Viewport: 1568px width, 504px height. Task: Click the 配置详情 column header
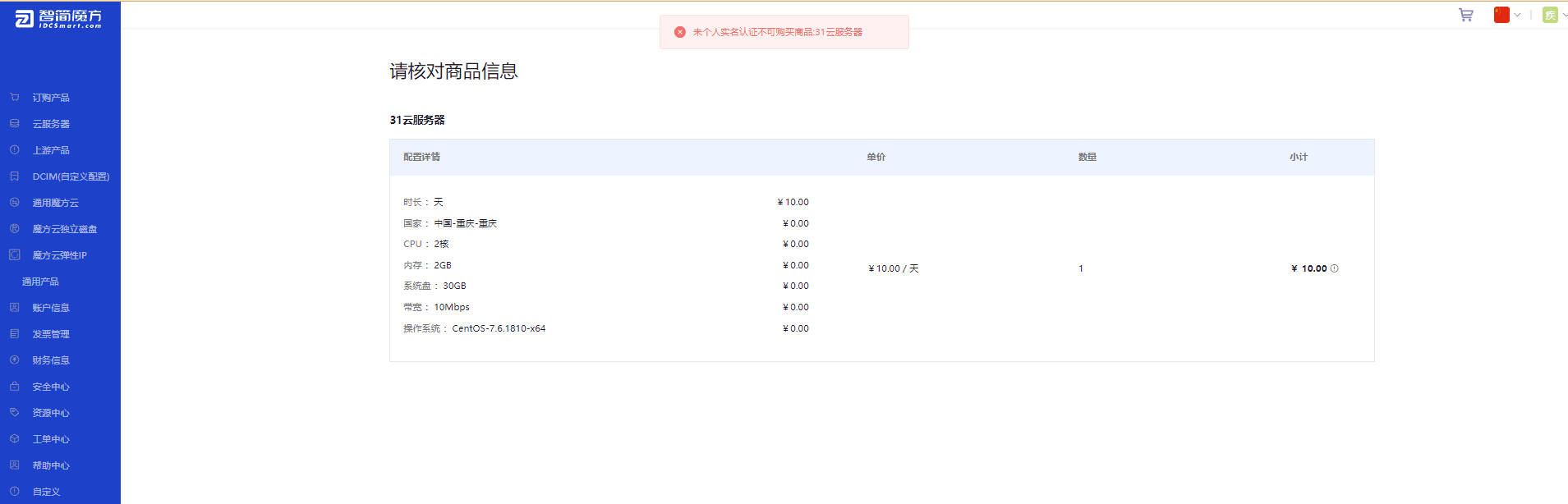(x=421, y=157)
